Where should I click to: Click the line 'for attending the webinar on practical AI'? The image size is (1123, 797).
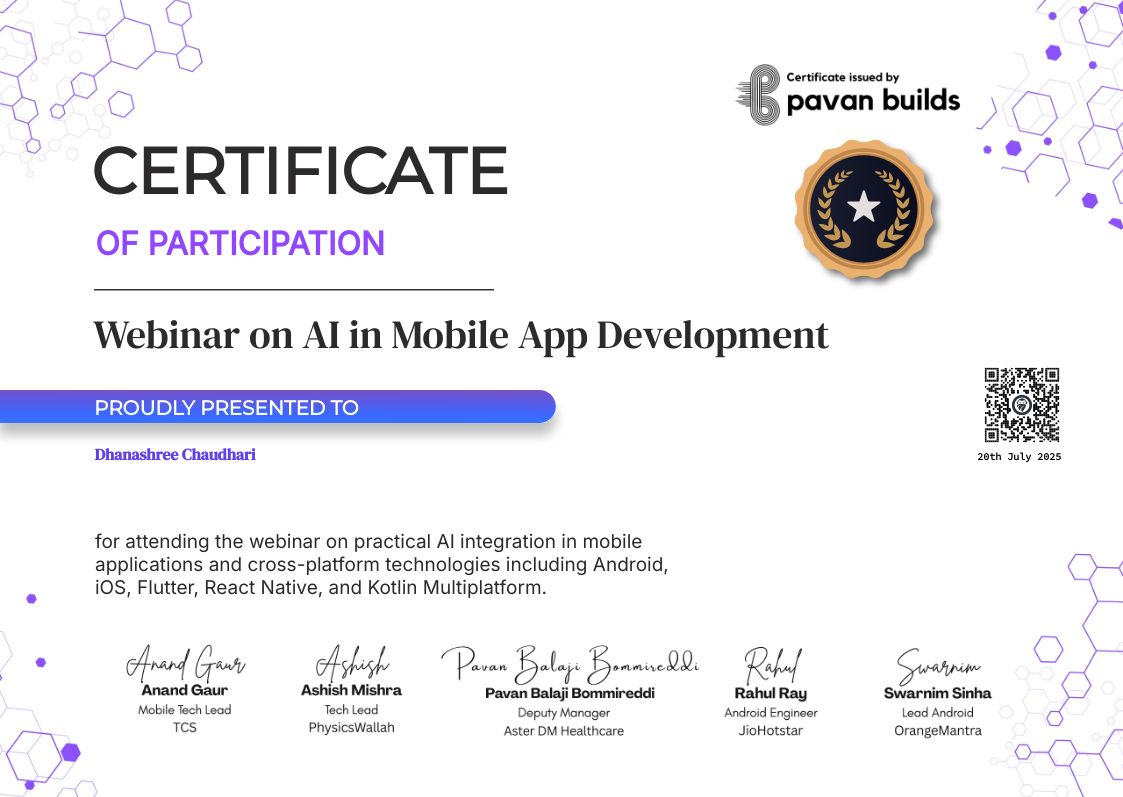coord(368,541)
